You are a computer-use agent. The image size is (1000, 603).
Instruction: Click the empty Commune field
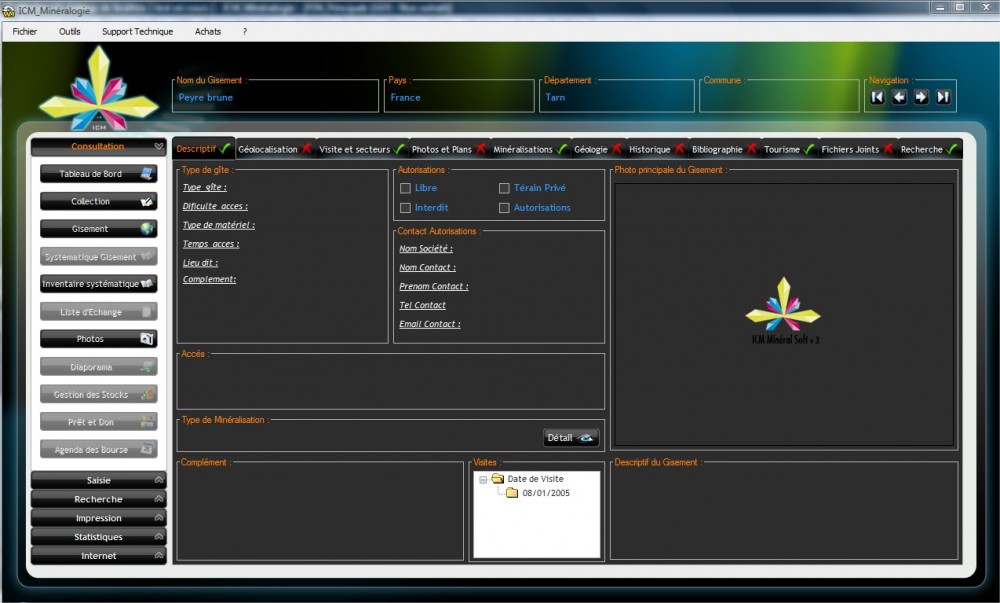tap(779, 98)
